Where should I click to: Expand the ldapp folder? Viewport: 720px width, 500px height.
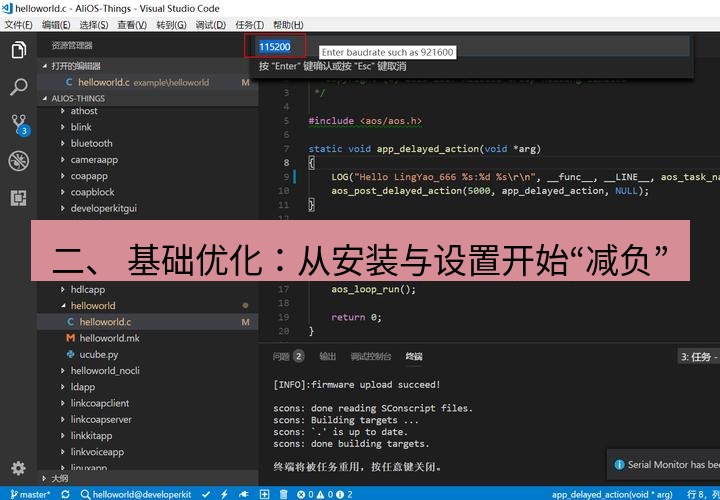tap(62, 387)
